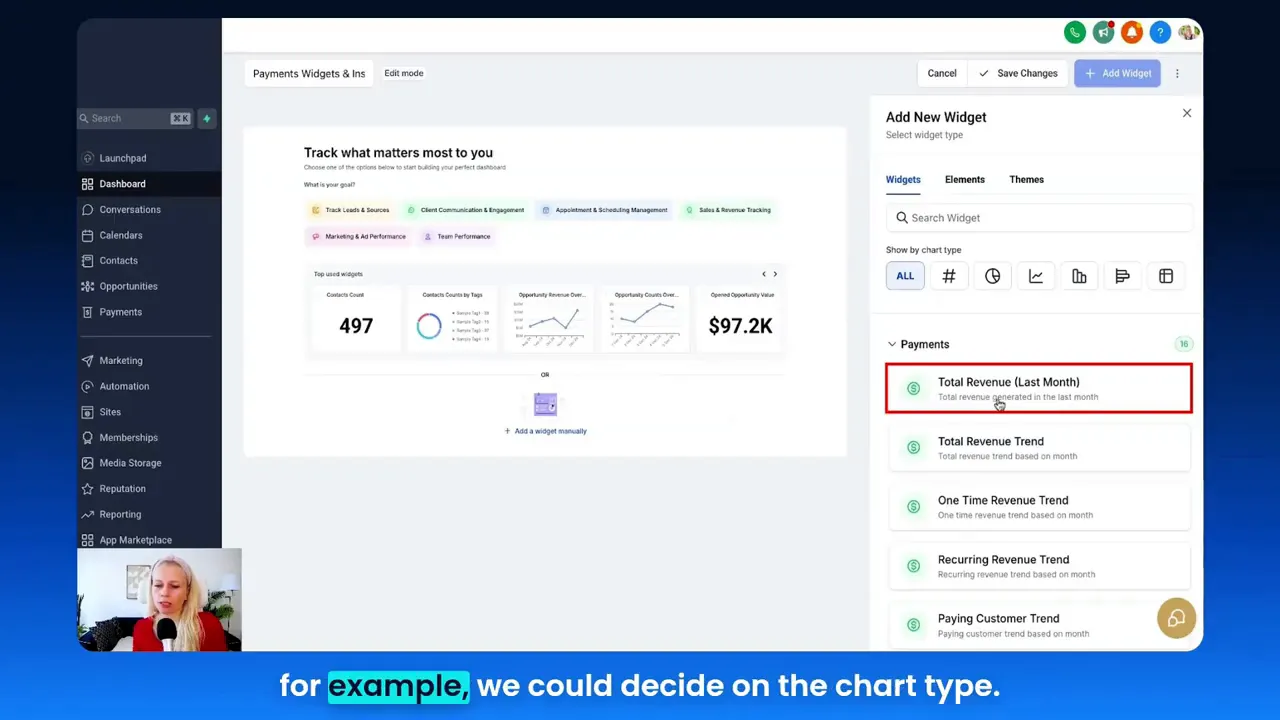The image size is (1280, 720).
Task: Select One Time Revenue Trend widget
Action: (x=1039, y=507)
